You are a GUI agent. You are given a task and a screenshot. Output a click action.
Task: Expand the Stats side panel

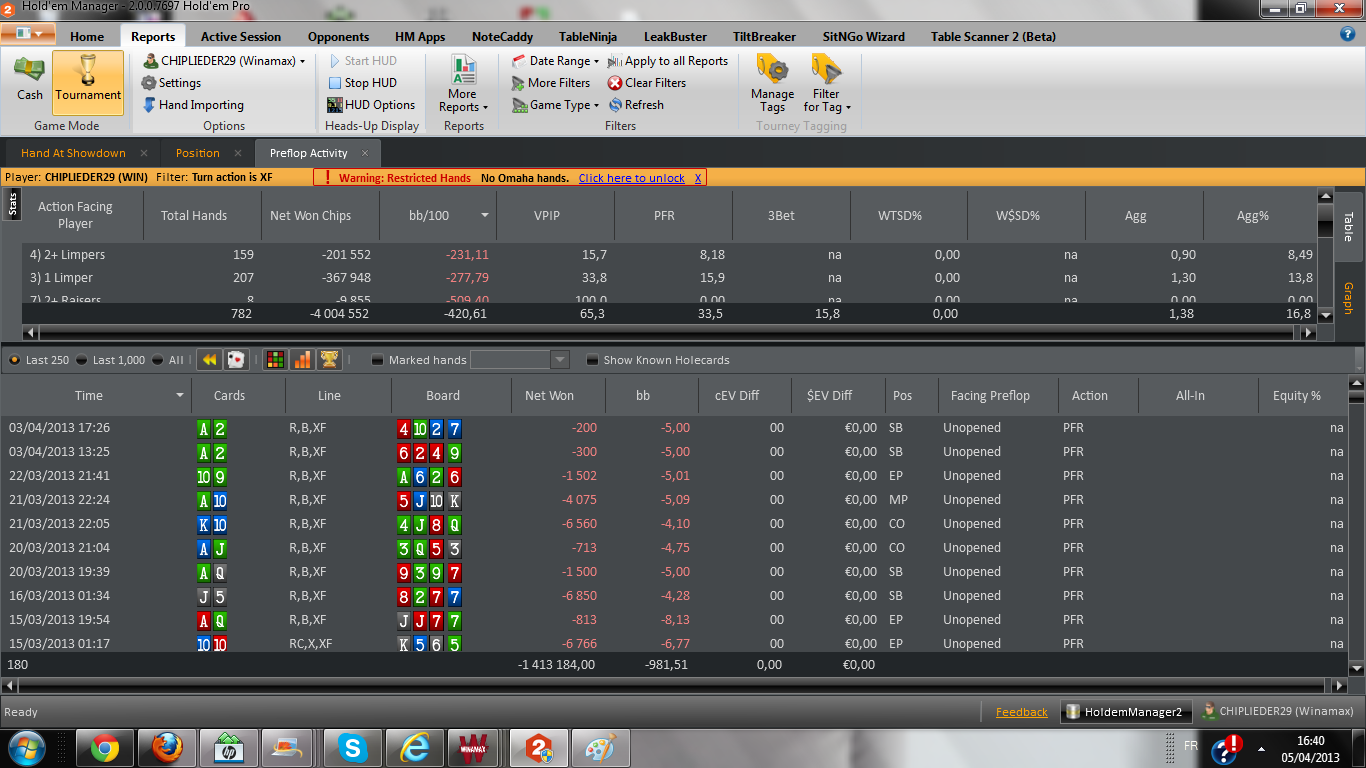pos(12,205)
